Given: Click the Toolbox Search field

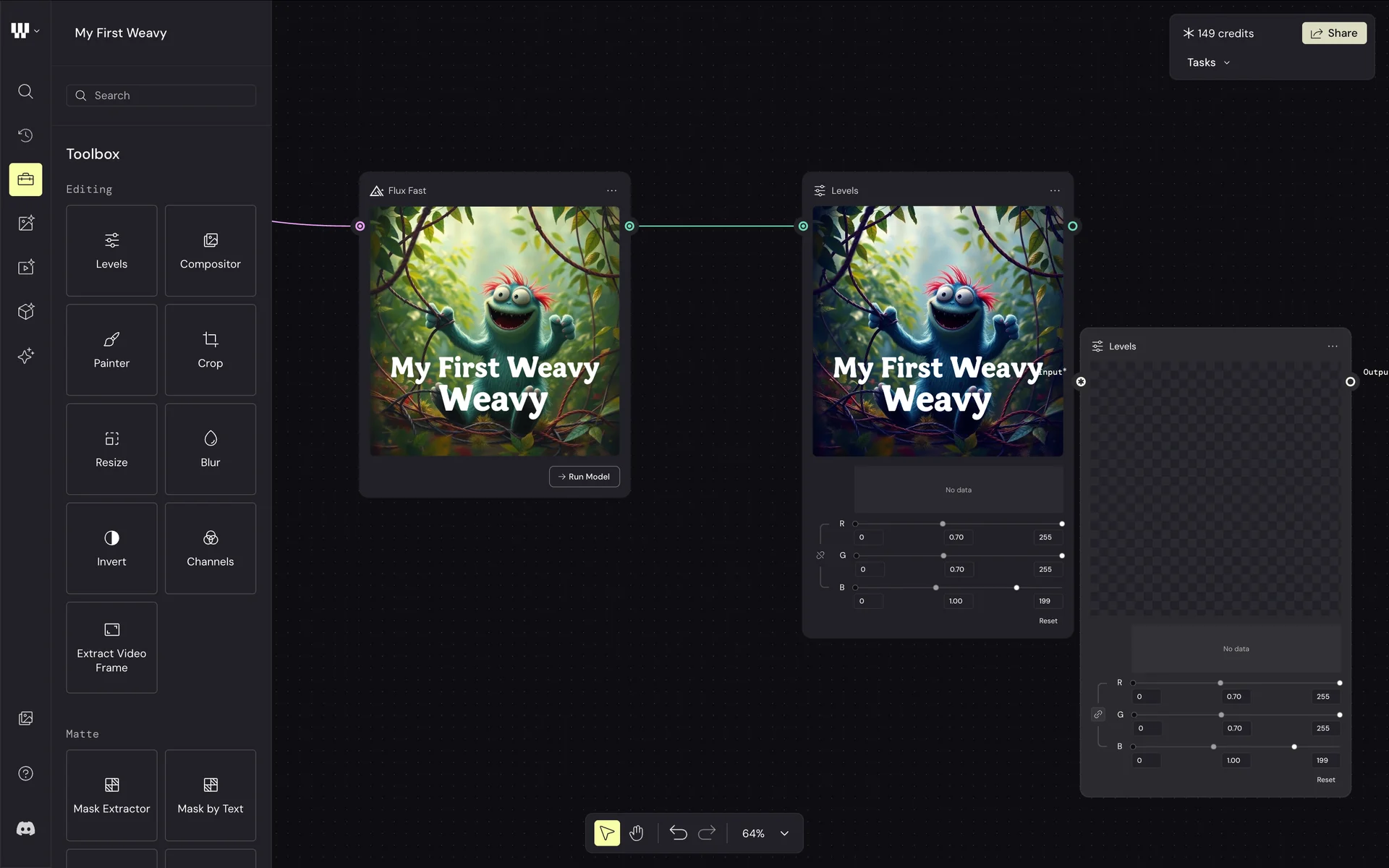Looking at the screenshot, I should [x=161, y=95].
